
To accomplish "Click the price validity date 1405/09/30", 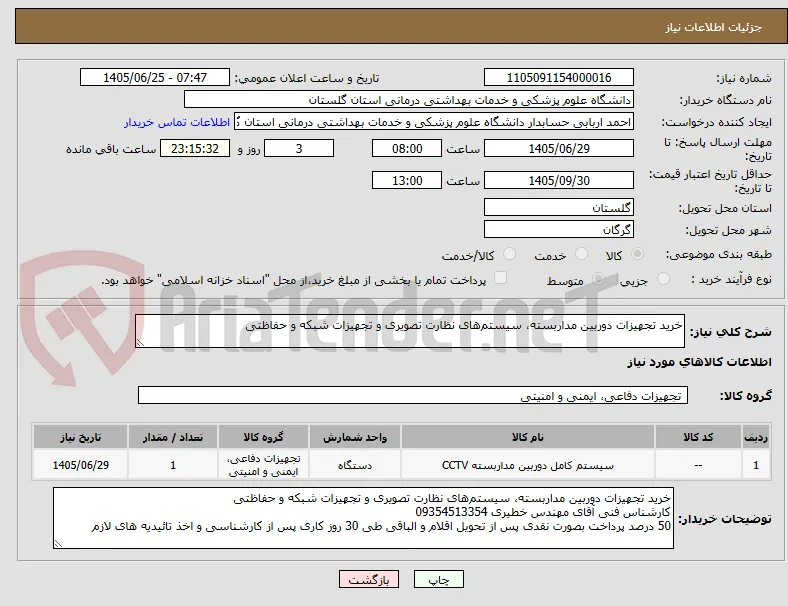I will [559, 180].
